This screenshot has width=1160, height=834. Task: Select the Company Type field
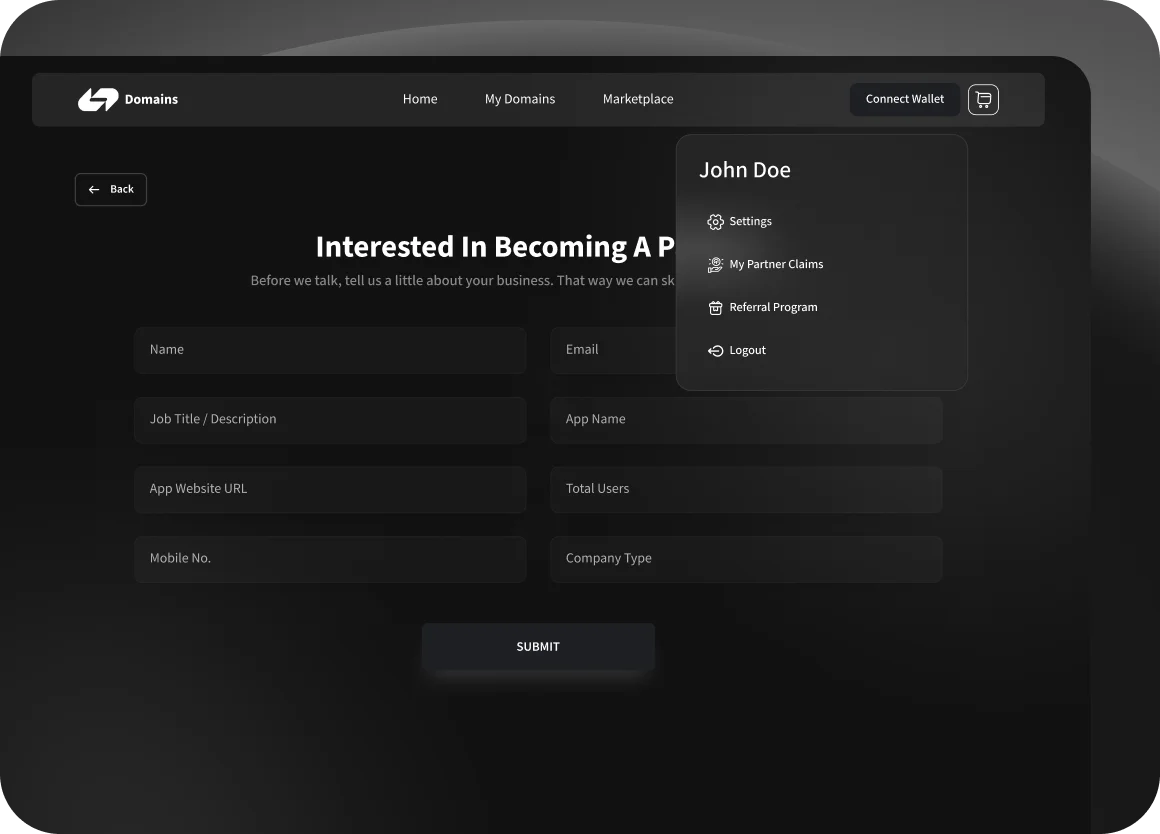(x=746, y=559)
